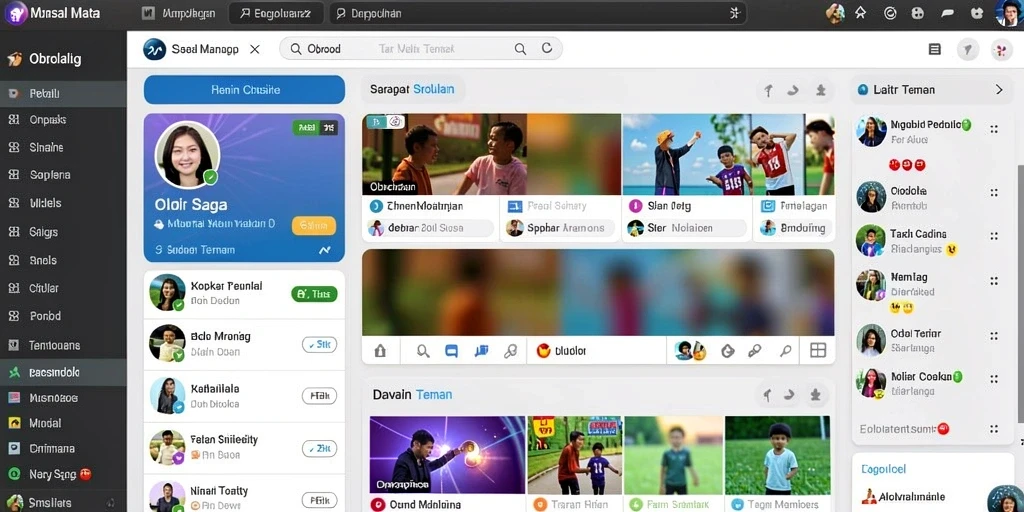Open the options dots for Nemlag
Viewport: 1024px width, 512px height.
[x=994, y=281]
